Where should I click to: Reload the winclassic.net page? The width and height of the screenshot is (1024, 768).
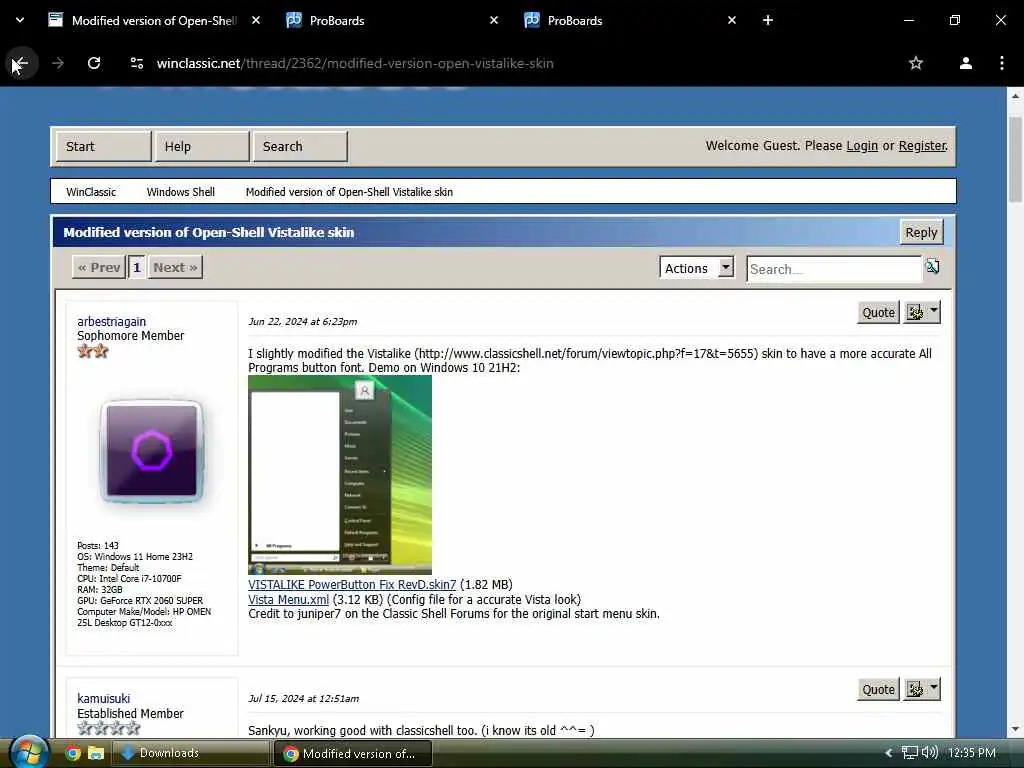94,63
